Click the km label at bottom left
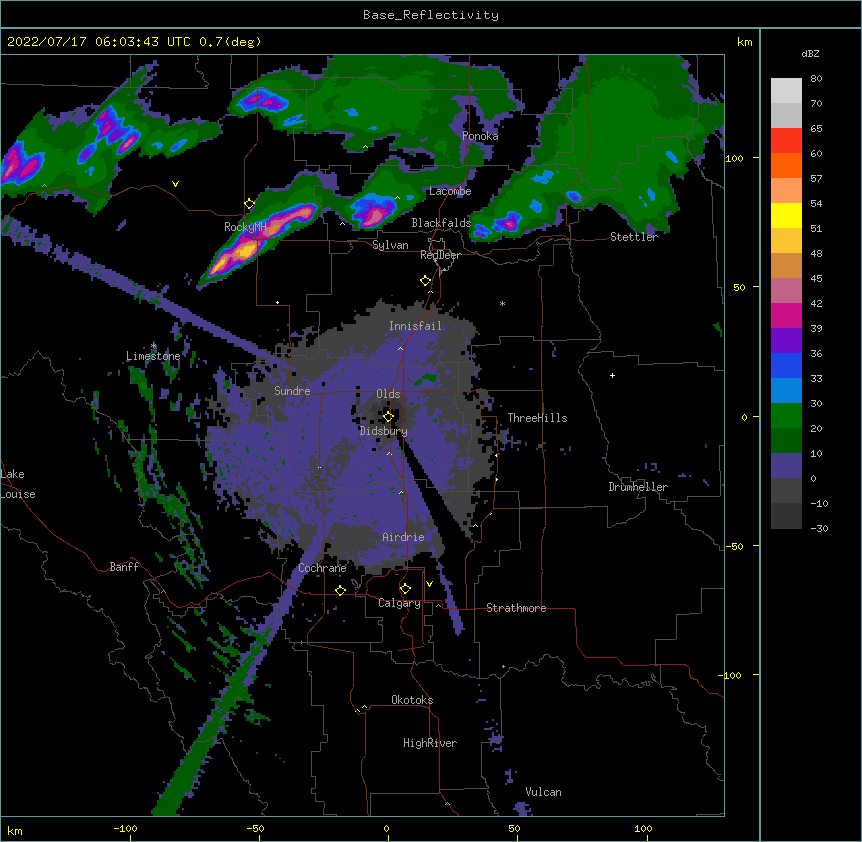 (x=15, y=830)
